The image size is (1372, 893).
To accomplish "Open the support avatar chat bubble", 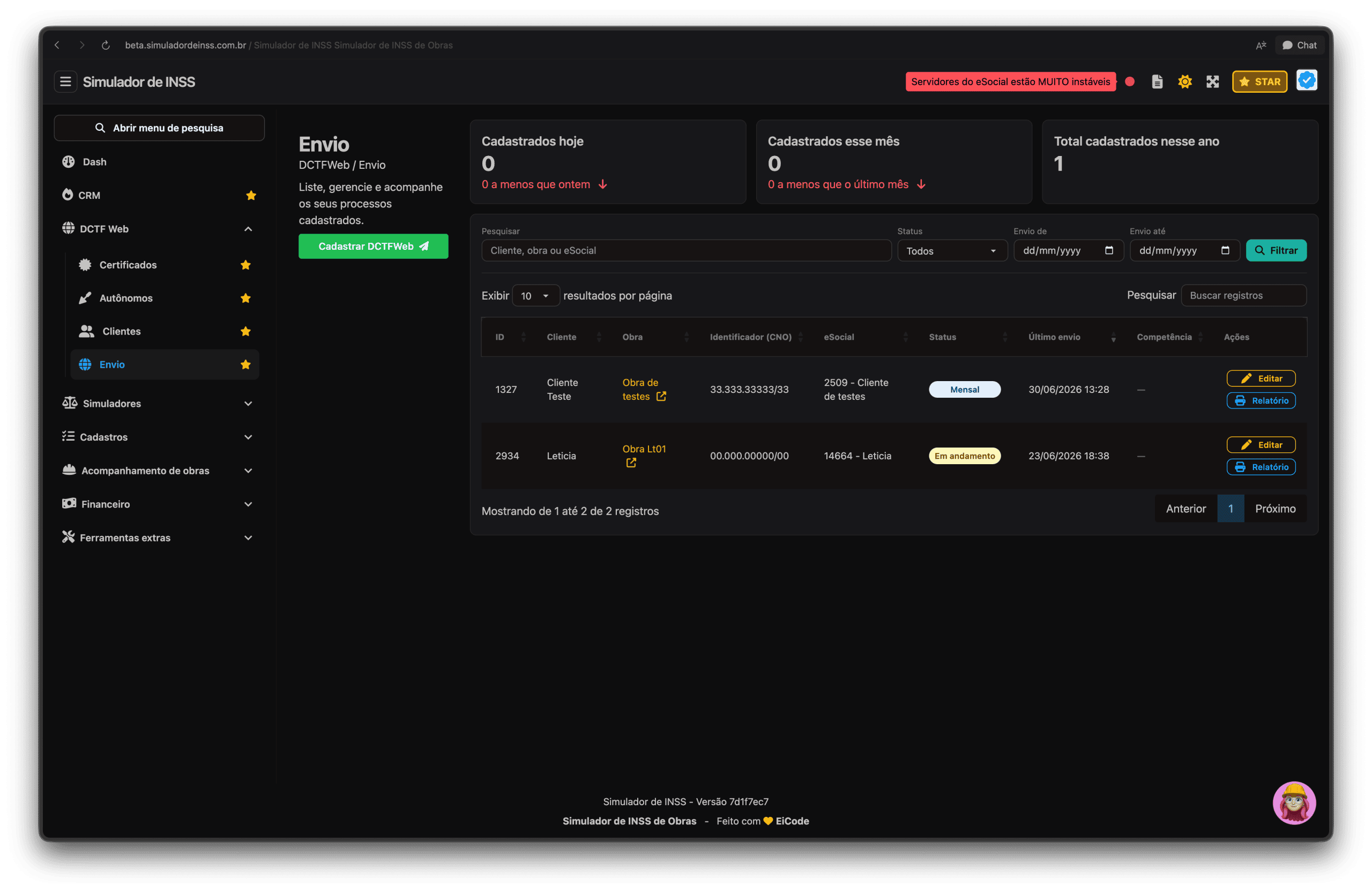I will [1294, 802].
